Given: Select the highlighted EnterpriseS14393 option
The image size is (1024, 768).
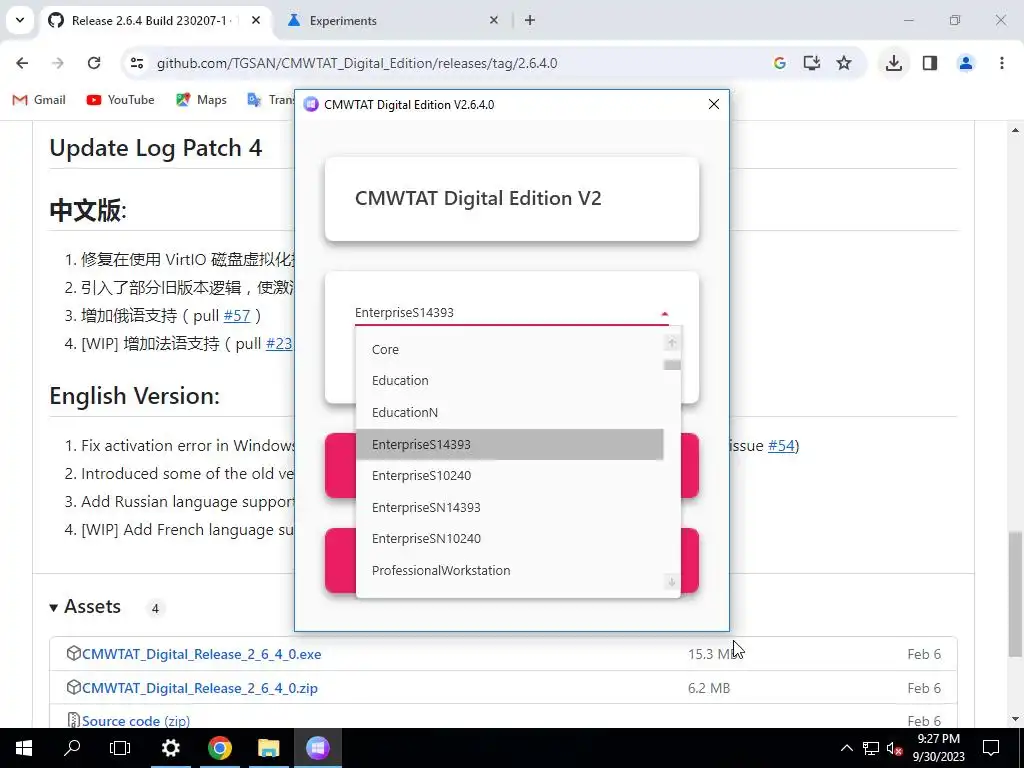Looking at the screenshot, I should [x=509, y=444].
